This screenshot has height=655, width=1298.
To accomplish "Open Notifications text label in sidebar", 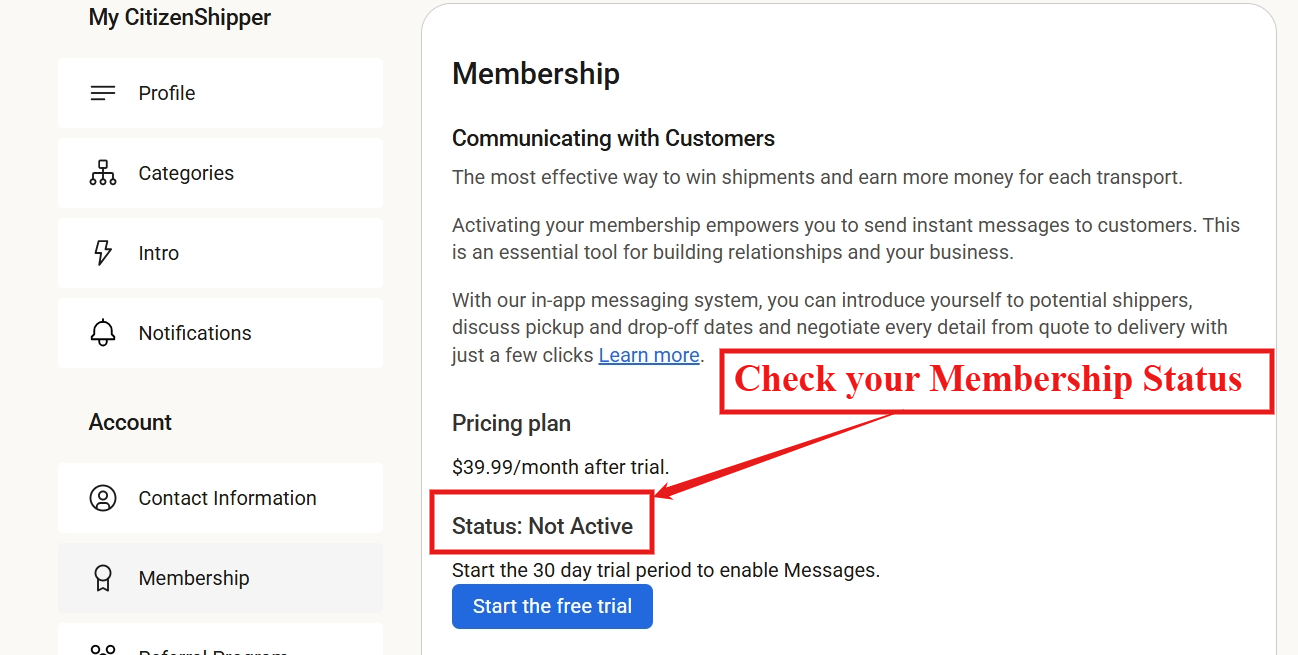I will (x=195, y=333).
